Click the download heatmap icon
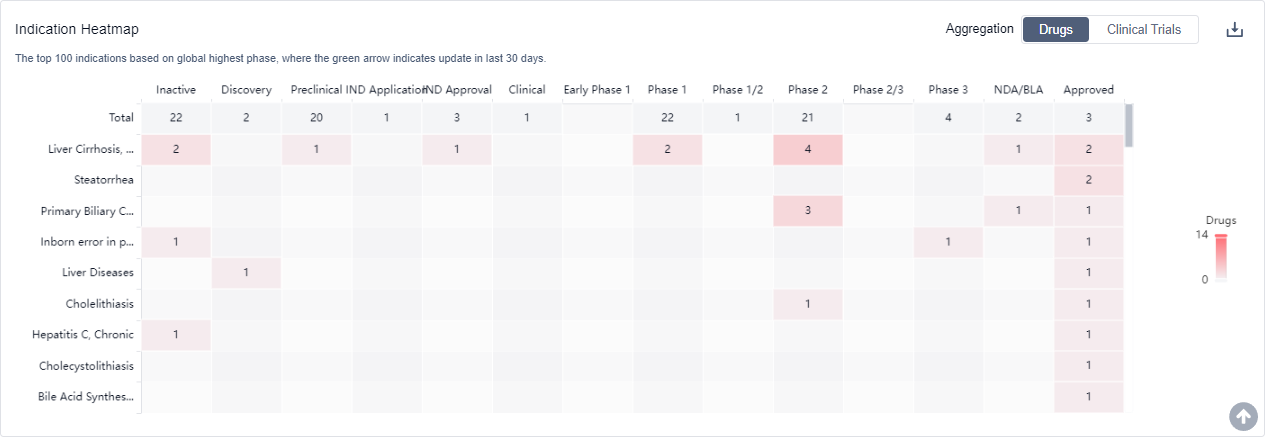This screenshot has width=1267, height=440. [x=1235, y=30]
